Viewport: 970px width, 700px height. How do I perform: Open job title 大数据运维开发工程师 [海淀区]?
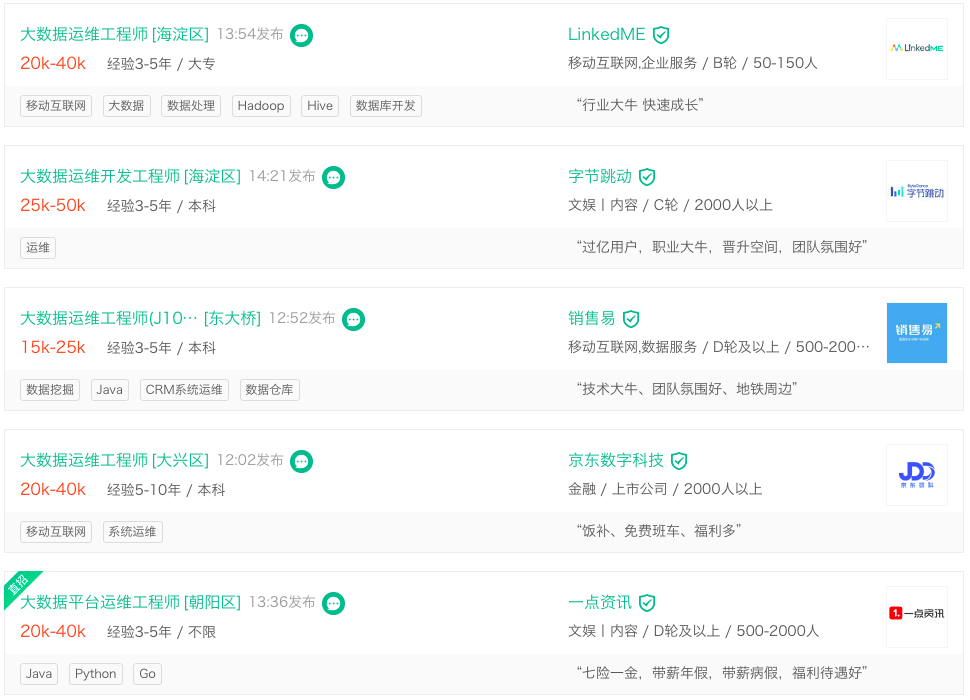[x=130, y=177]
